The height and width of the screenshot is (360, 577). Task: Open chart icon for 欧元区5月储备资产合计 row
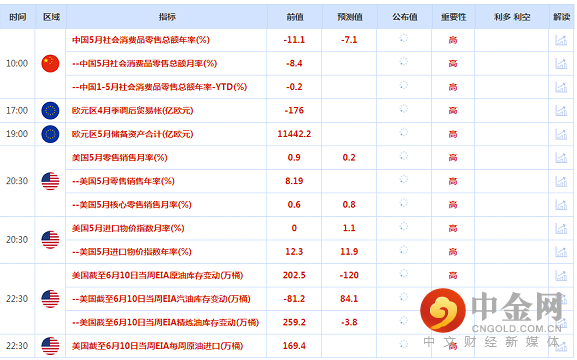(561, 134)
